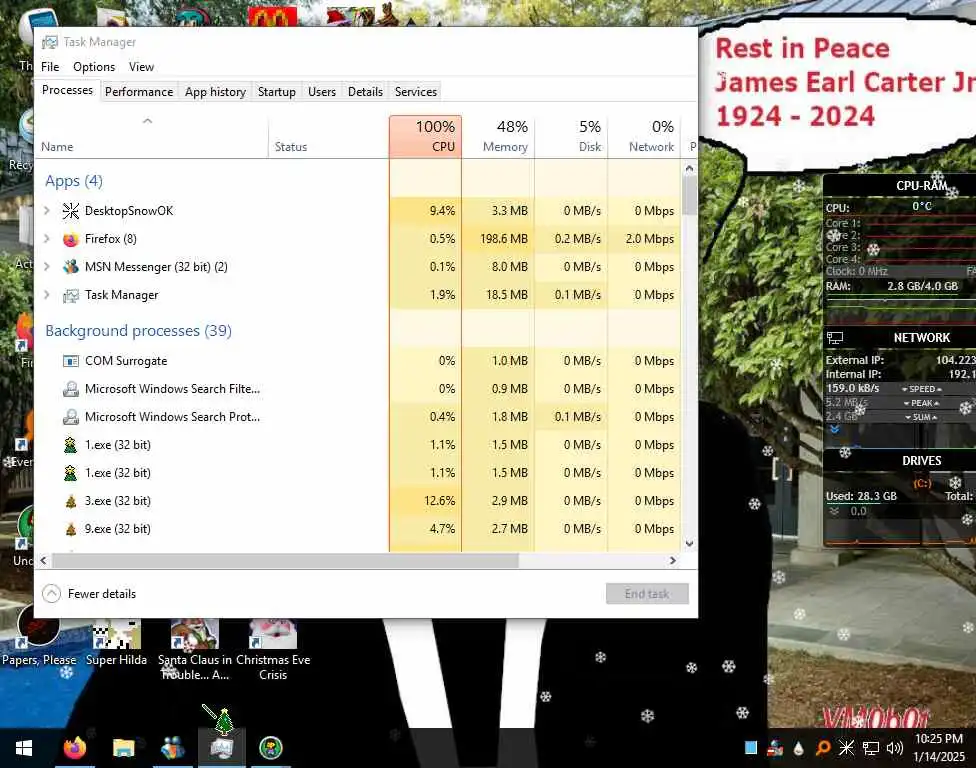Image resolution: width=976 pixels, height=768 pixels.
Task: Switch to the Details tab
Action: click(365, 91)
